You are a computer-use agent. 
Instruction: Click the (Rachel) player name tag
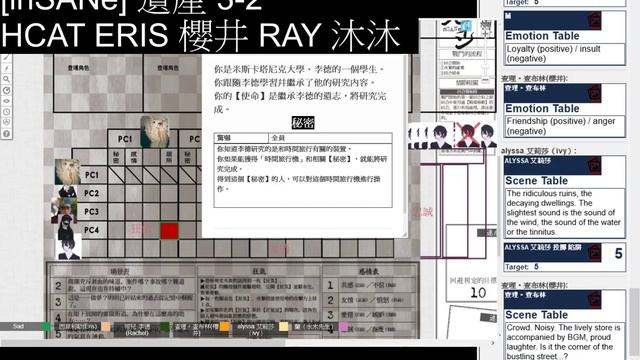coord(137,330)
